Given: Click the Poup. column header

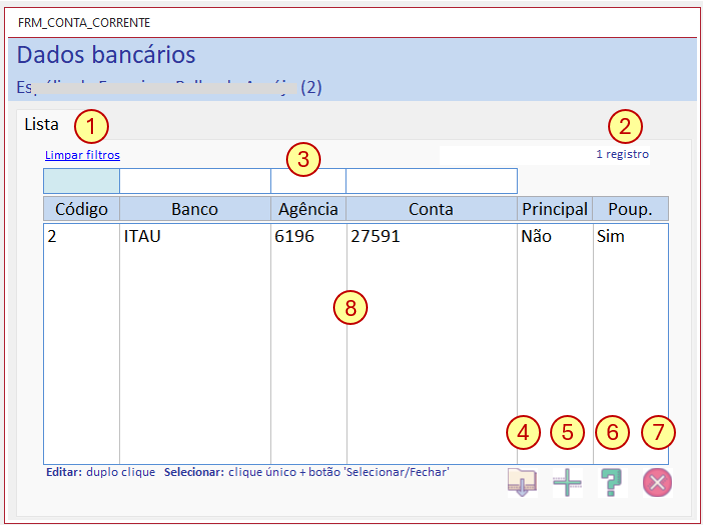Looking at the screenshot, I should [x=630, y=209].
